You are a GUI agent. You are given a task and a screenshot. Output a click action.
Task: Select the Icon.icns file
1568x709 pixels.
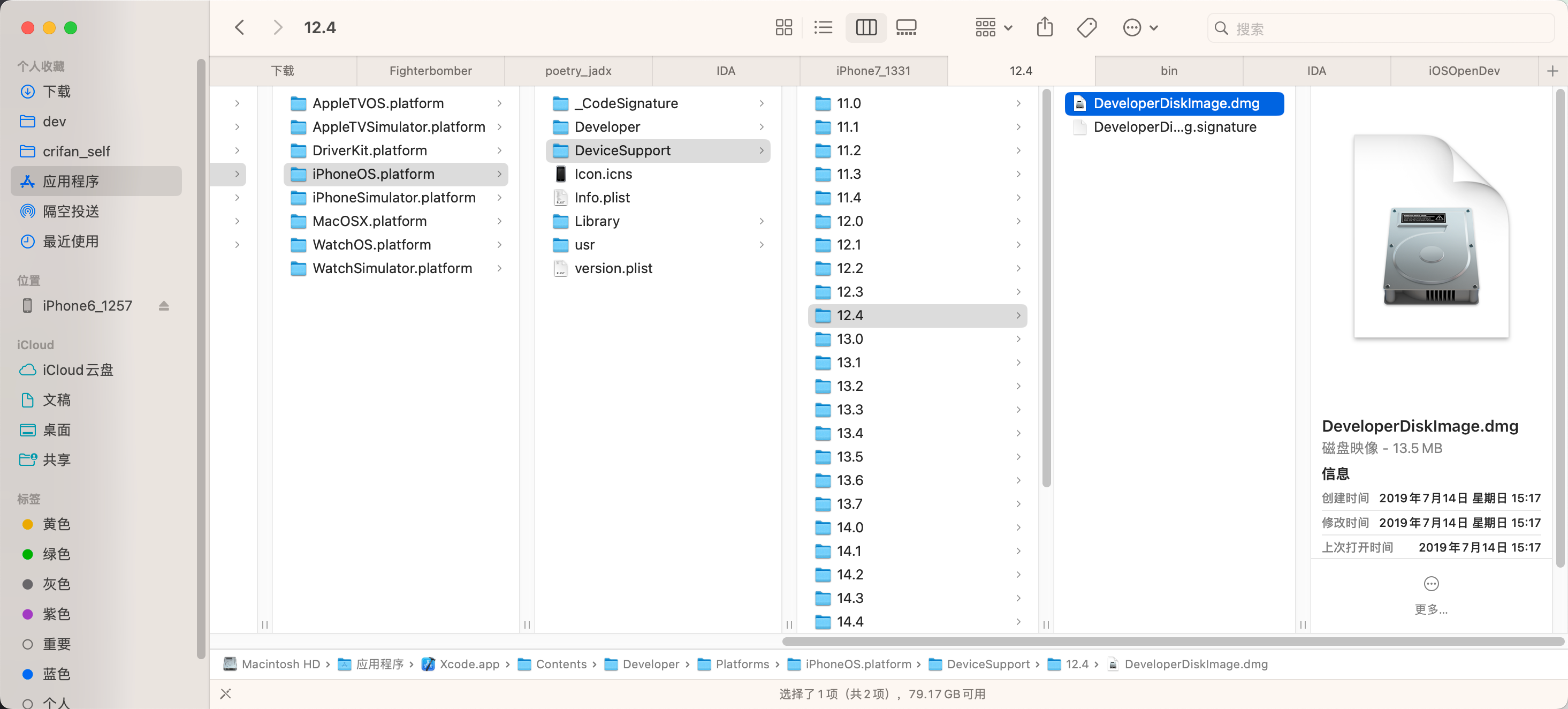click(658, 174)
